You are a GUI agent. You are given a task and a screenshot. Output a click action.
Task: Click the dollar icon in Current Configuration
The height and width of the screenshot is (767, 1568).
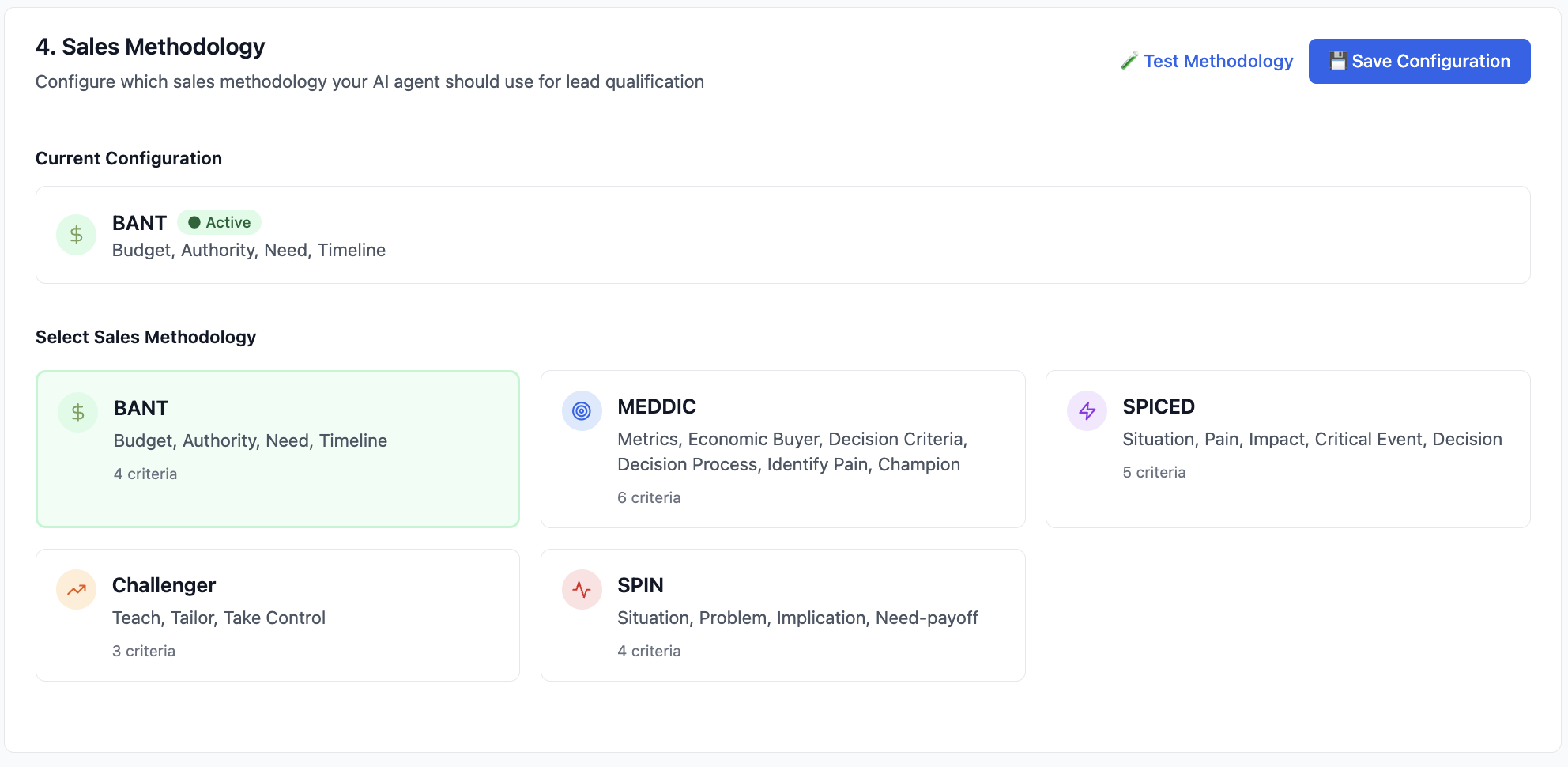click(x=77, y=235)
